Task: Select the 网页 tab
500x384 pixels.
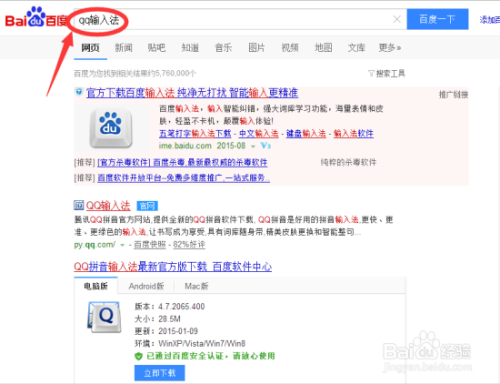Action: coord(90,48)
